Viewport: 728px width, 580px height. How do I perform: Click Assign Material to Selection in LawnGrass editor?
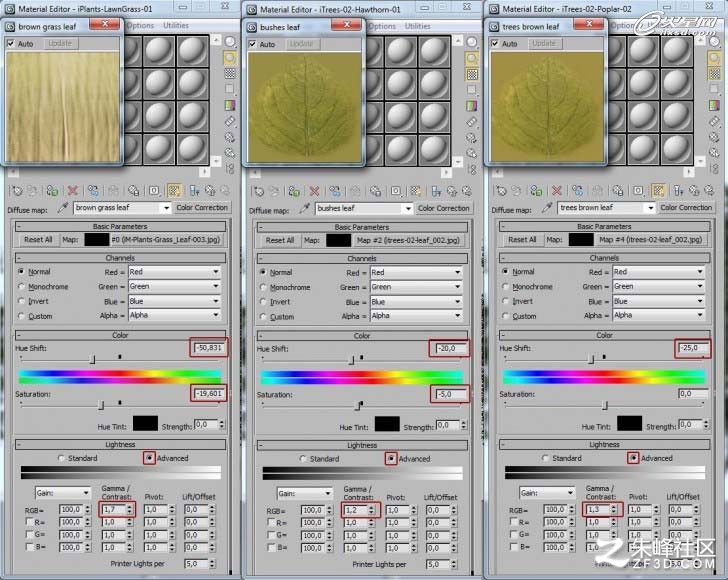pyautogui.click(x=52, y=190)
